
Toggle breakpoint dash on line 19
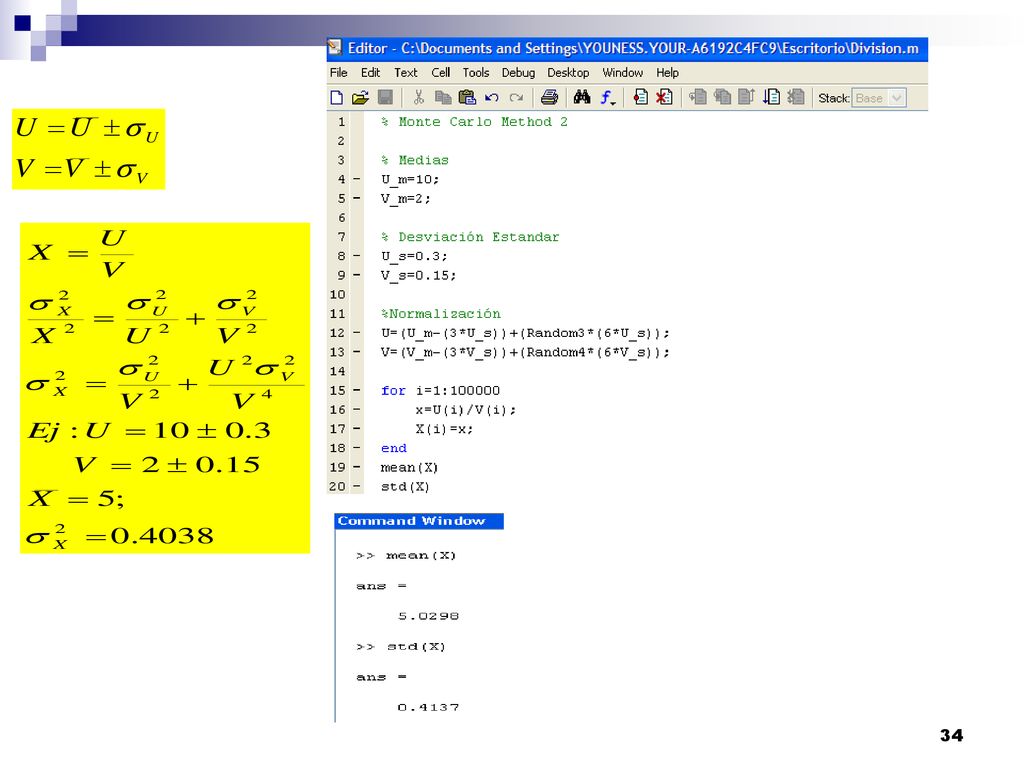357,467
